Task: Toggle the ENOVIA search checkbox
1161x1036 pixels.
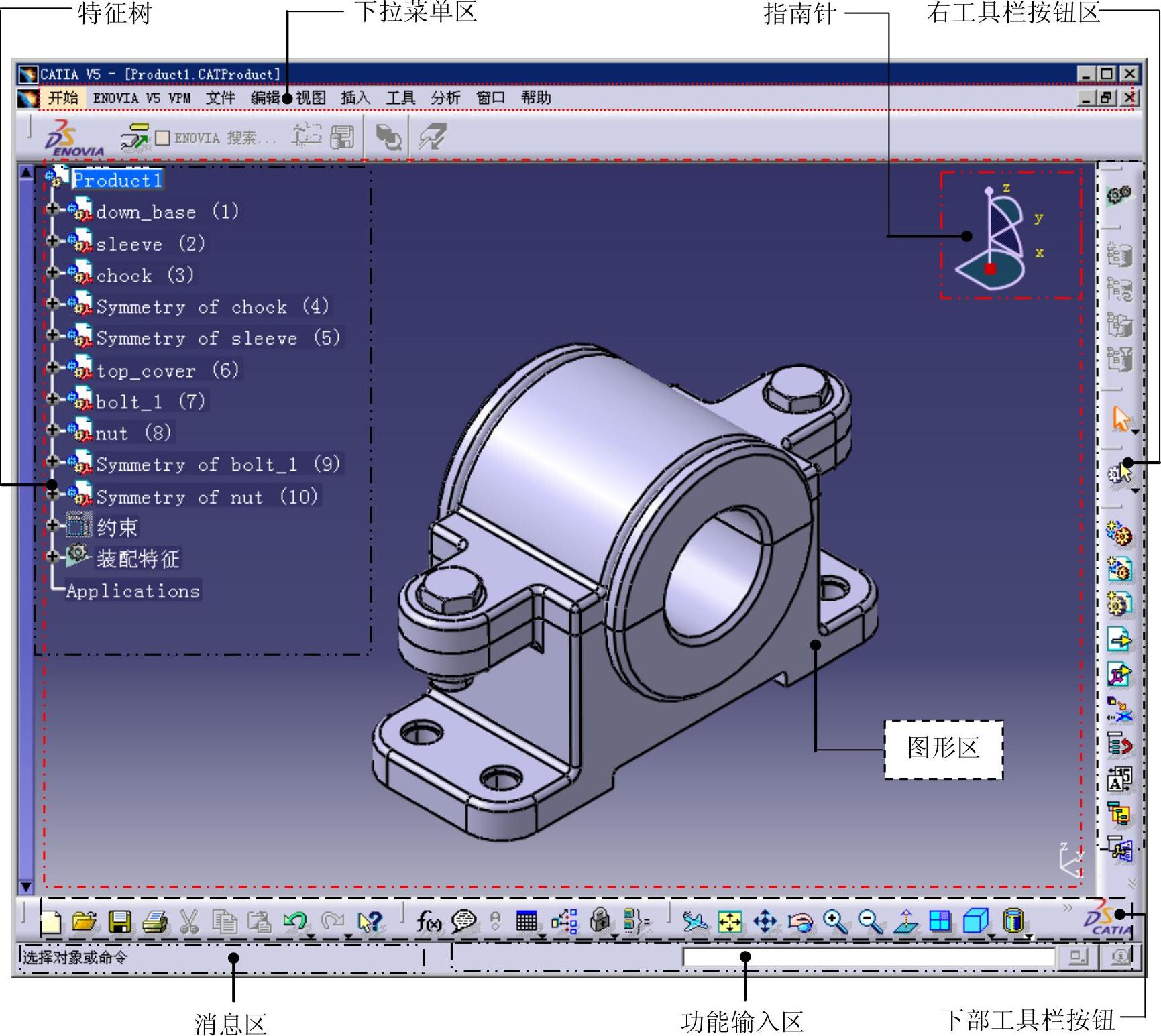Action: click(x=162, y=138)
